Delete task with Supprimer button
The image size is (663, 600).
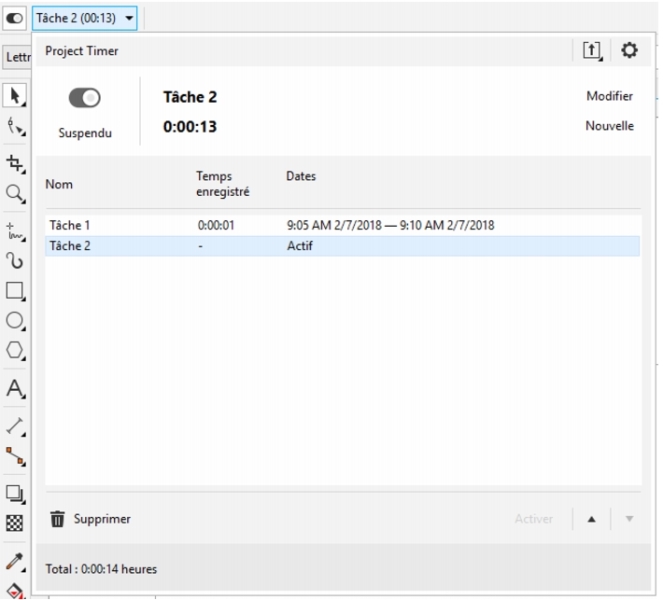click(x=90, y=519)
